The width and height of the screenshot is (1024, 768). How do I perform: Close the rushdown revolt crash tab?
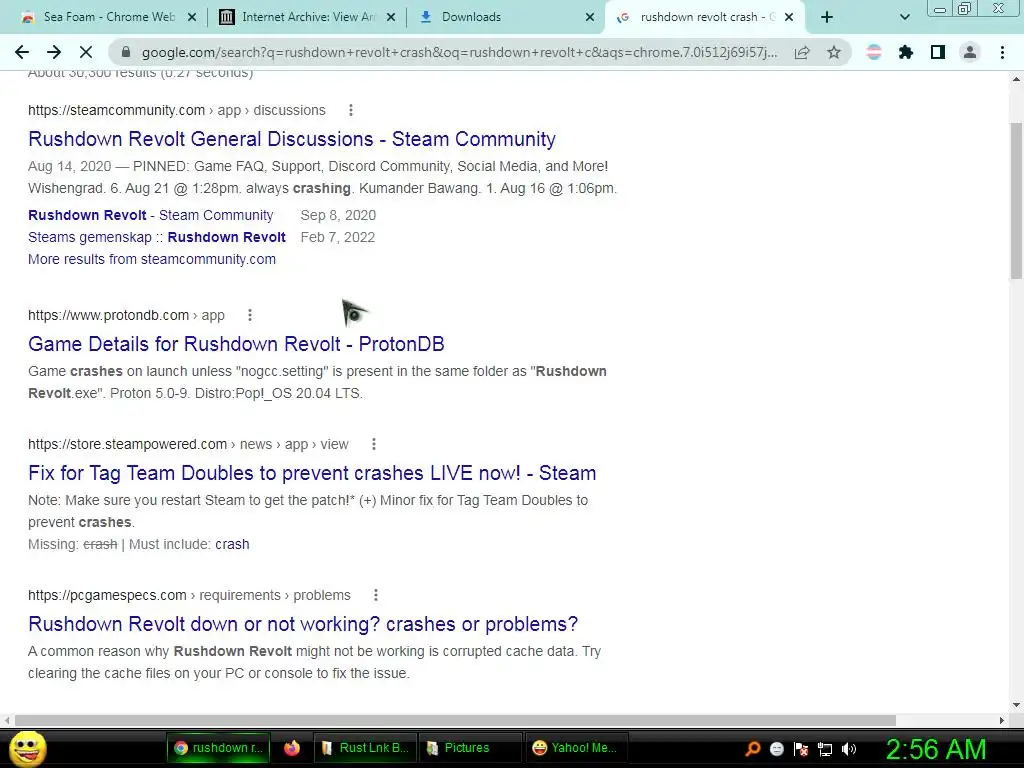pyautogui.click(x=789, y=17)
